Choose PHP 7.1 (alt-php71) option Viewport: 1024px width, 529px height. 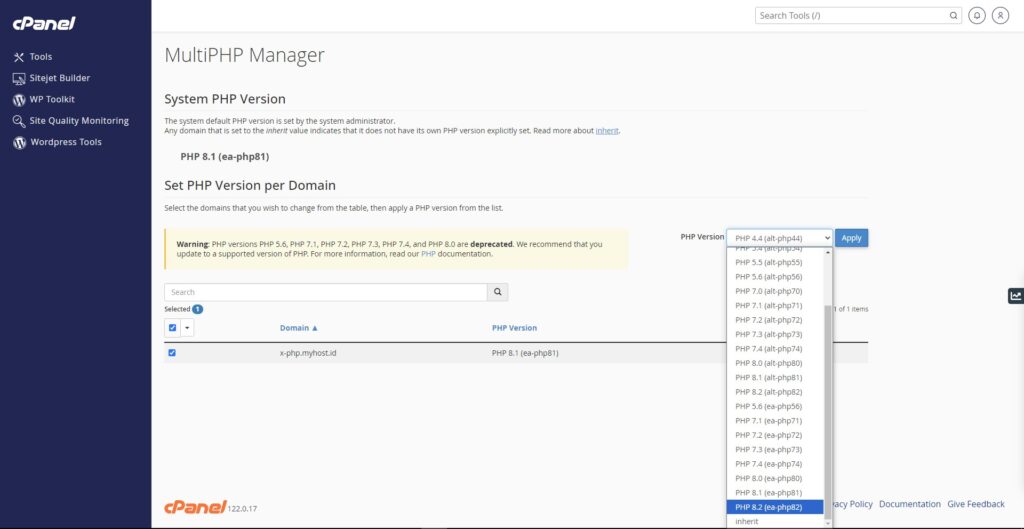pyautogui.click(x=775, y=306)
